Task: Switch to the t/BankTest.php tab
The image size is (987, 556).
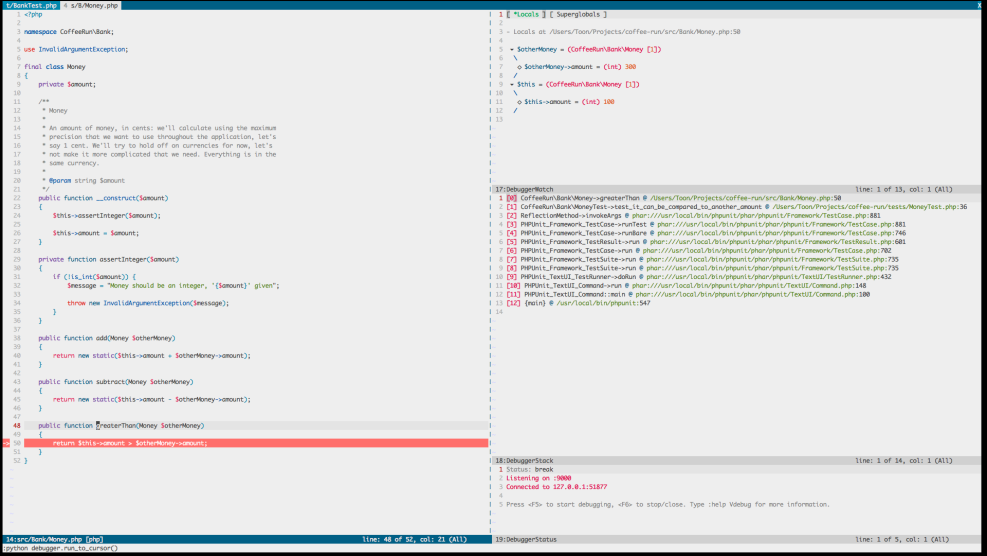Action: [31, 5]
